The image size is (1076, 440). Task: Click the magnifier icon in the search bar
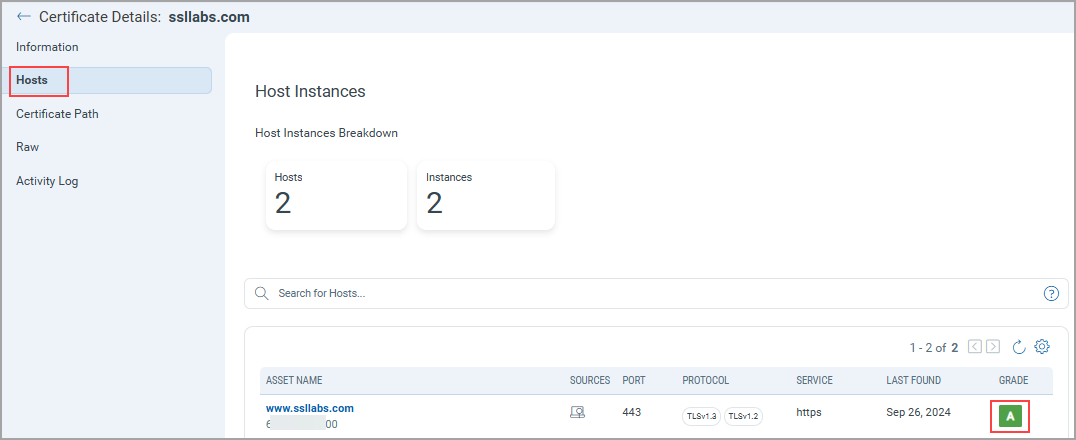(x=261, y=293)
